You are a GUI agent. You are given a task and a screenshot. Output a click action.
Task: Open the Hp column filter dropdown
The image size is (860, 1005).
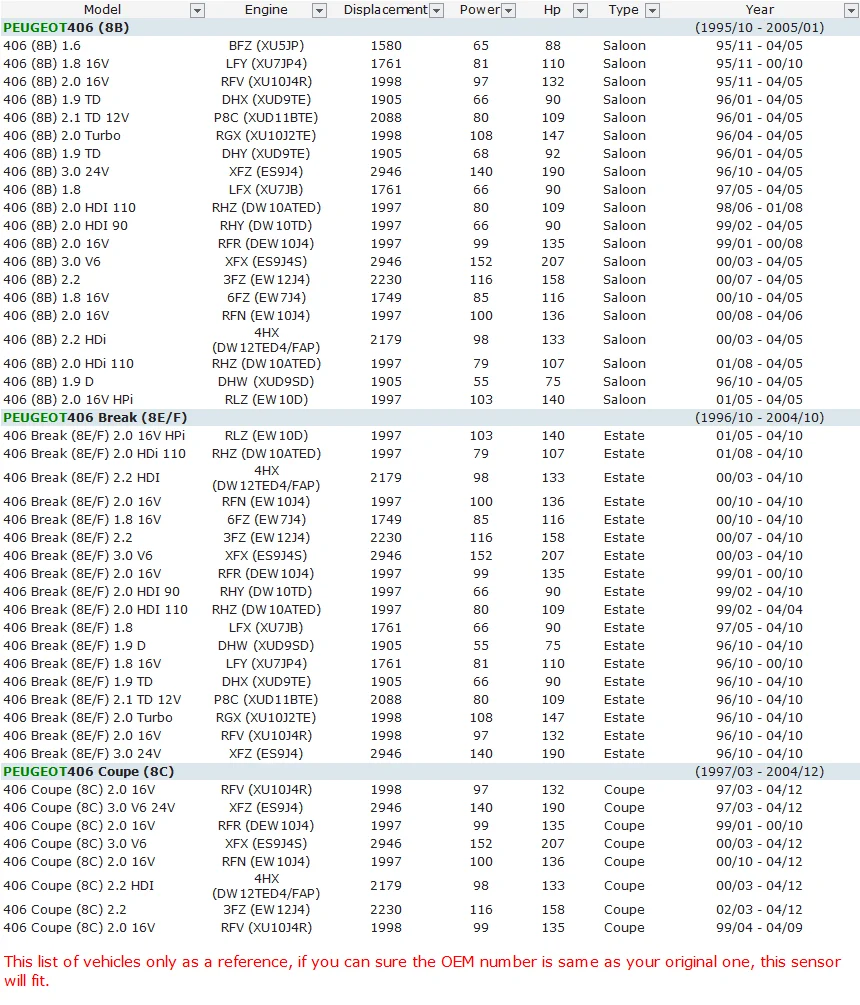pyautogui.click(x=581, y=10)
